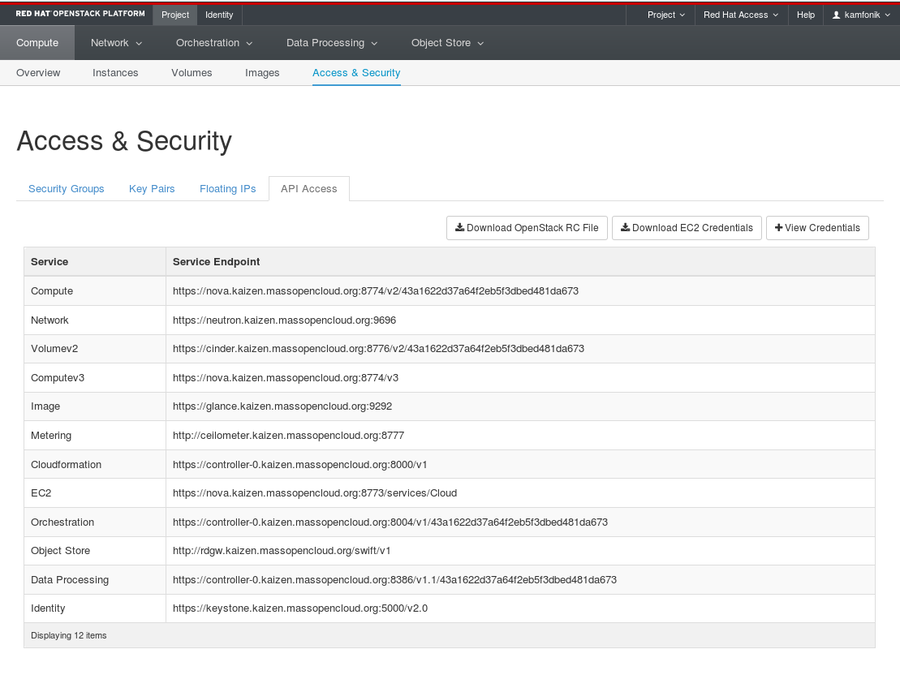Image resolution: width=900 pixels, height=675 pixels.
Task: Click the glance 9292 endpoint URL
Action: [x=282, y=406]
